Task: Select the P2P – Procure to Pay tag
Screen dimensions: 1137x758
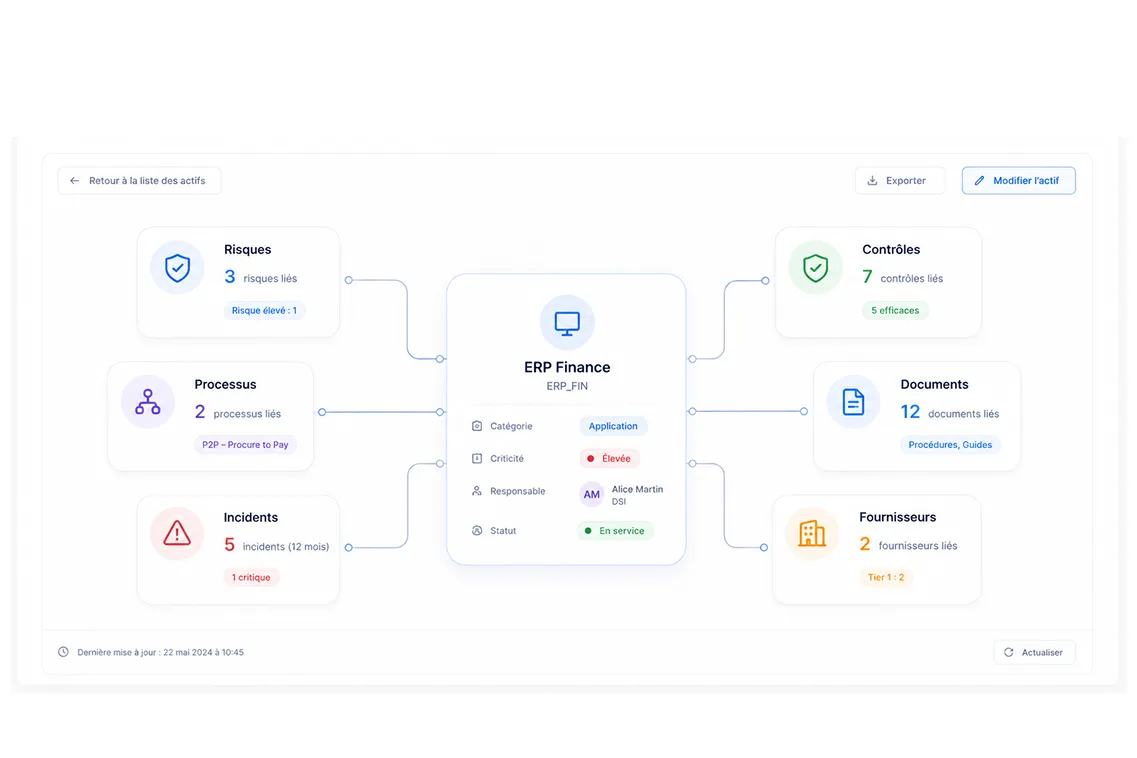Action: (245, 445)
